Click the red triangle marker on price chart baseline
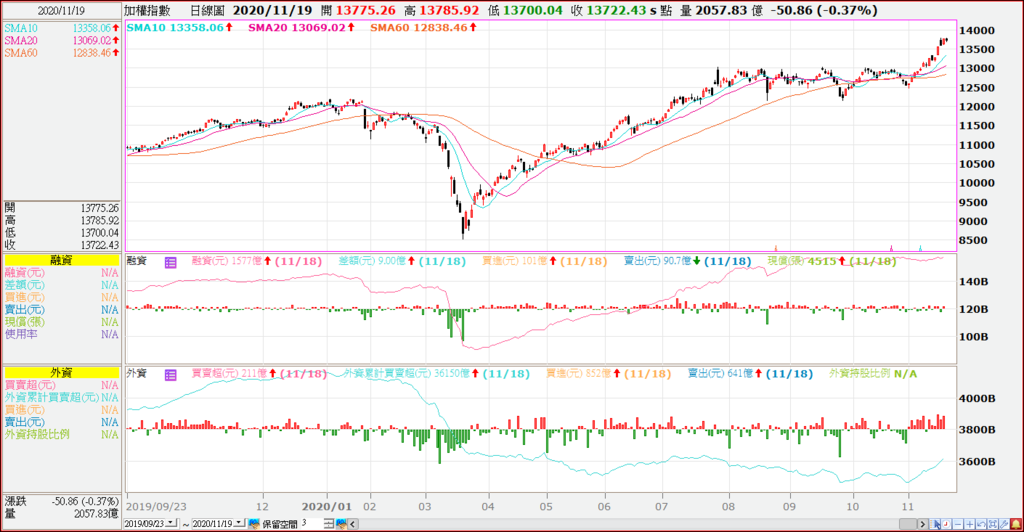This screenshot has height=532, width=1024. click(x=776, y=248)
